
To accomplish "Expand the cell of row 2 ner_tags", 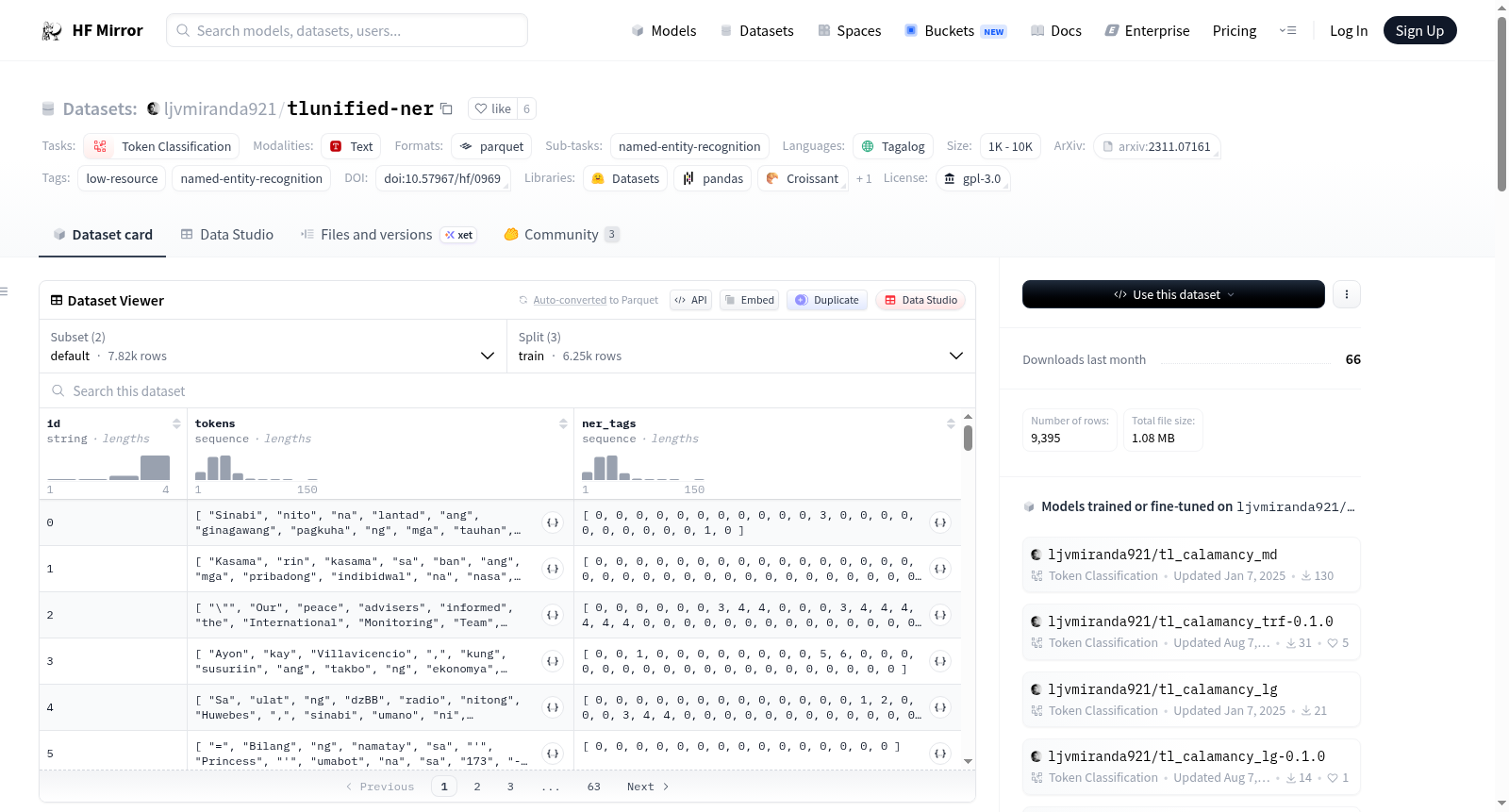I will [940, 615].
